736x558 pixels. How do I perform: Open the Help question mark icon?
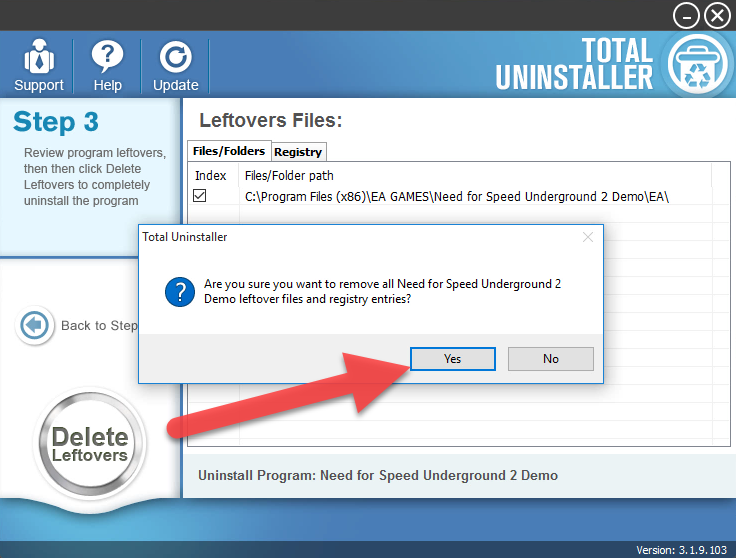[107, 65]
